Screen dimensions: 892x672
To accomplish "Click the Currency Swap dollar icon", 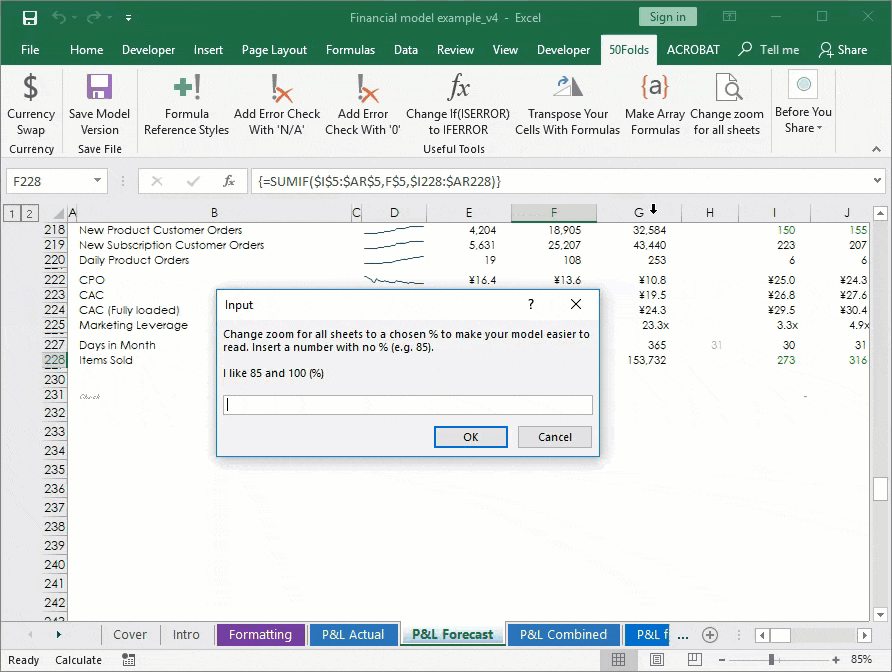I will [30, 87].
